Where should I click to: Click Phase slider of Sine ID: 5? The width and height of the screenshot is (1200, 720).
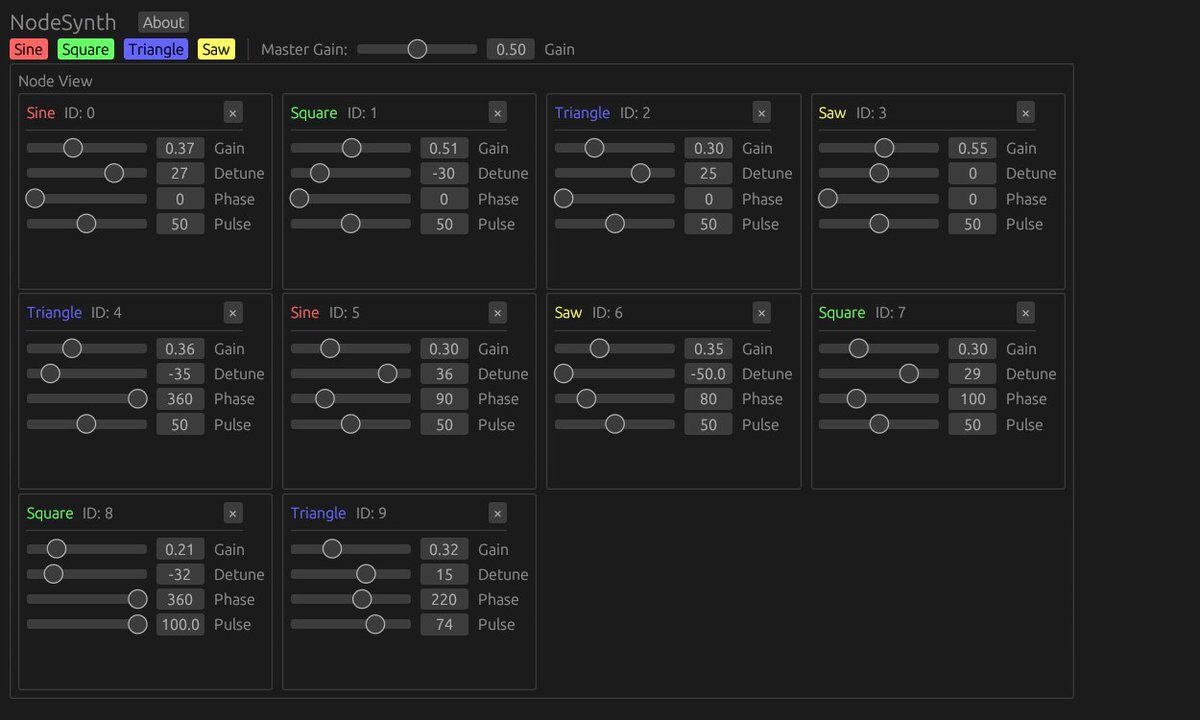coord(351,399)
